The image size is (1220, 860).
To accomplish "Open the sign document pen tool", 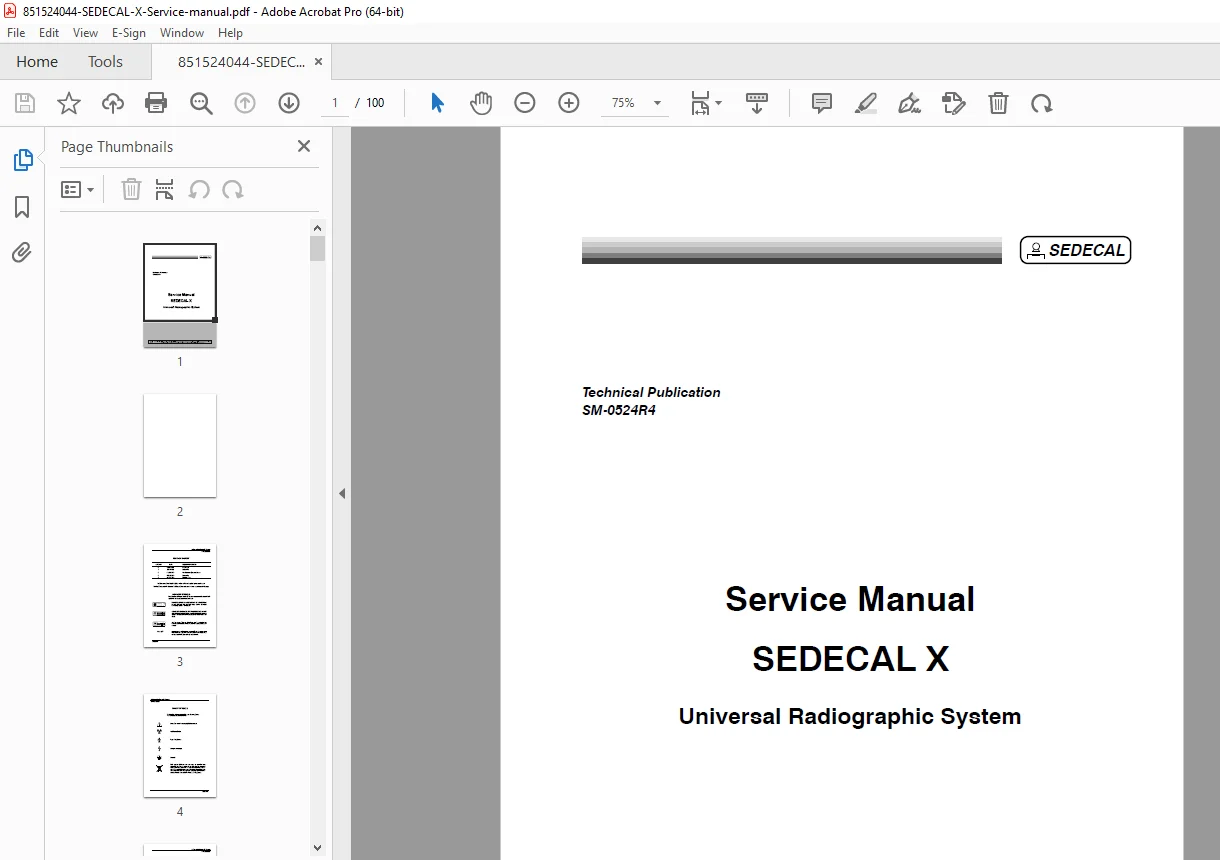I will (x=910, y=103).
